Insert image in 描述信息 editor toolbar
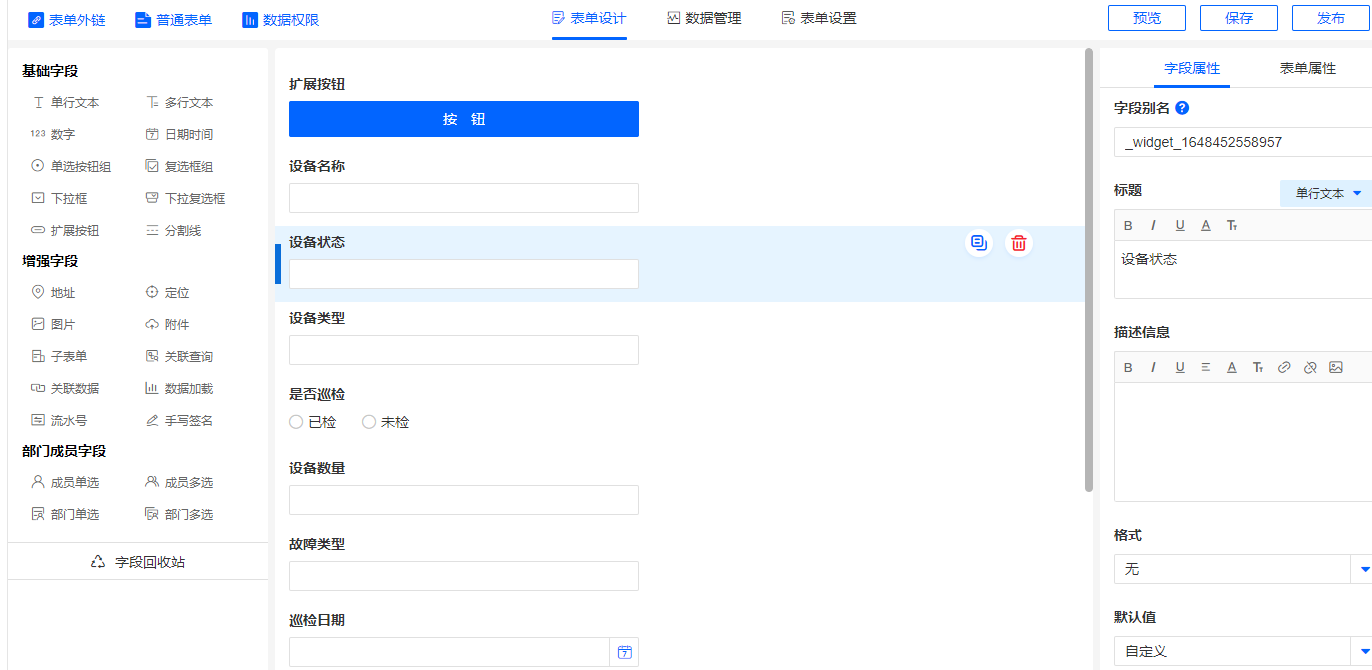1372x670 pixels. tap(1336, 367)
